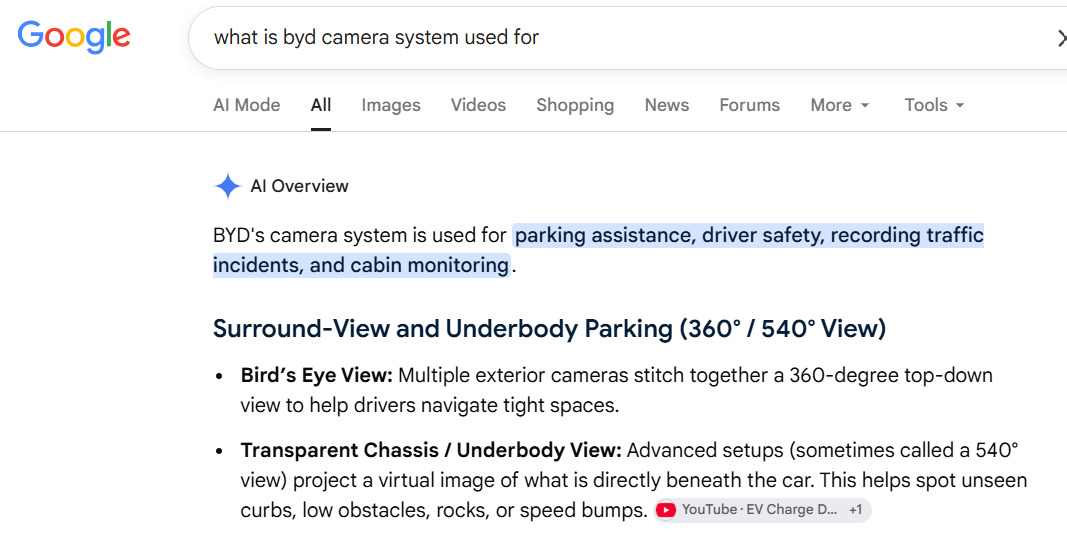
Task: Click the search query input field
Action: pyautogui.click(x=626, y=37)
